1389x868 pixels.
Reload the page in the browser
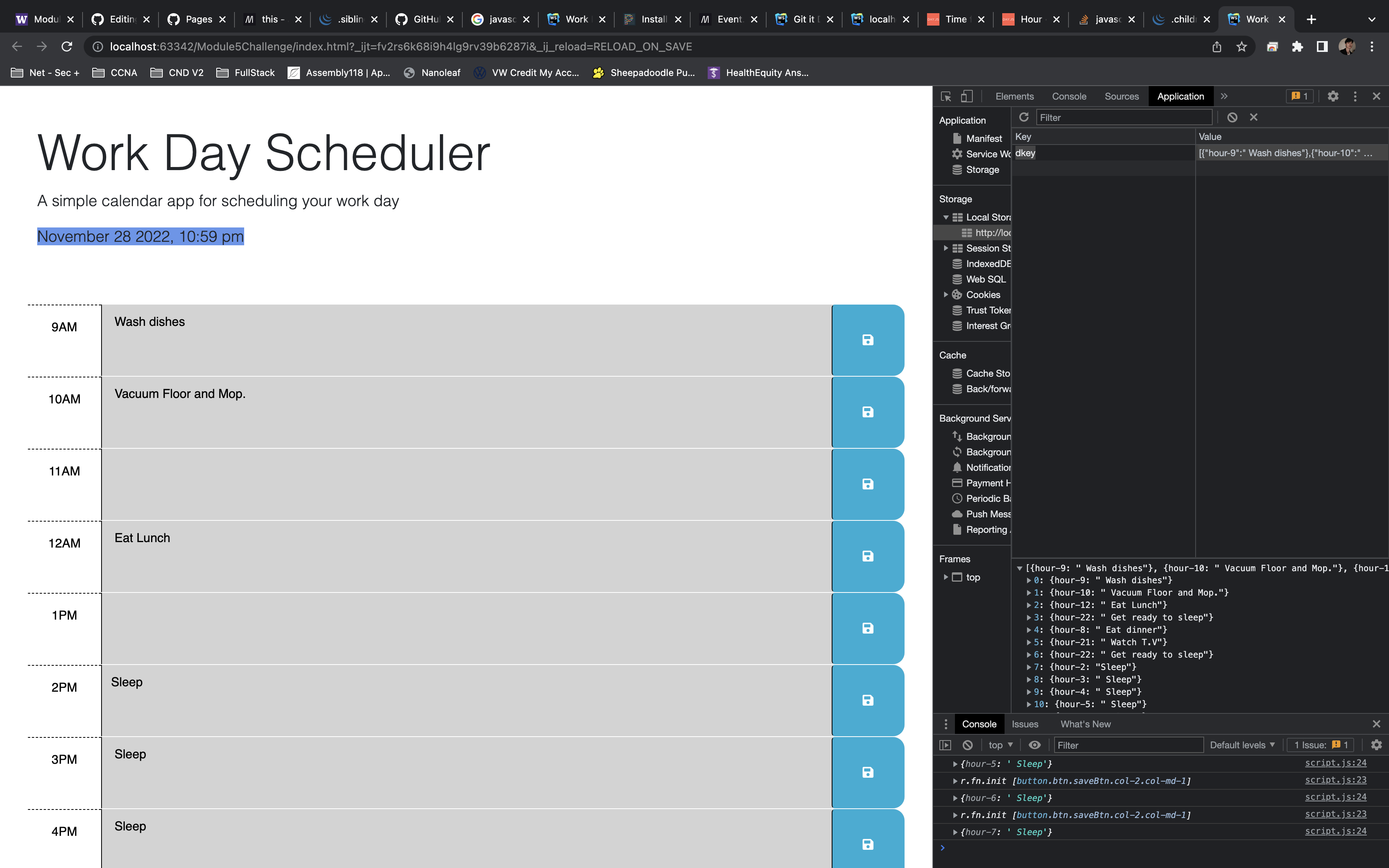point(67,46)
